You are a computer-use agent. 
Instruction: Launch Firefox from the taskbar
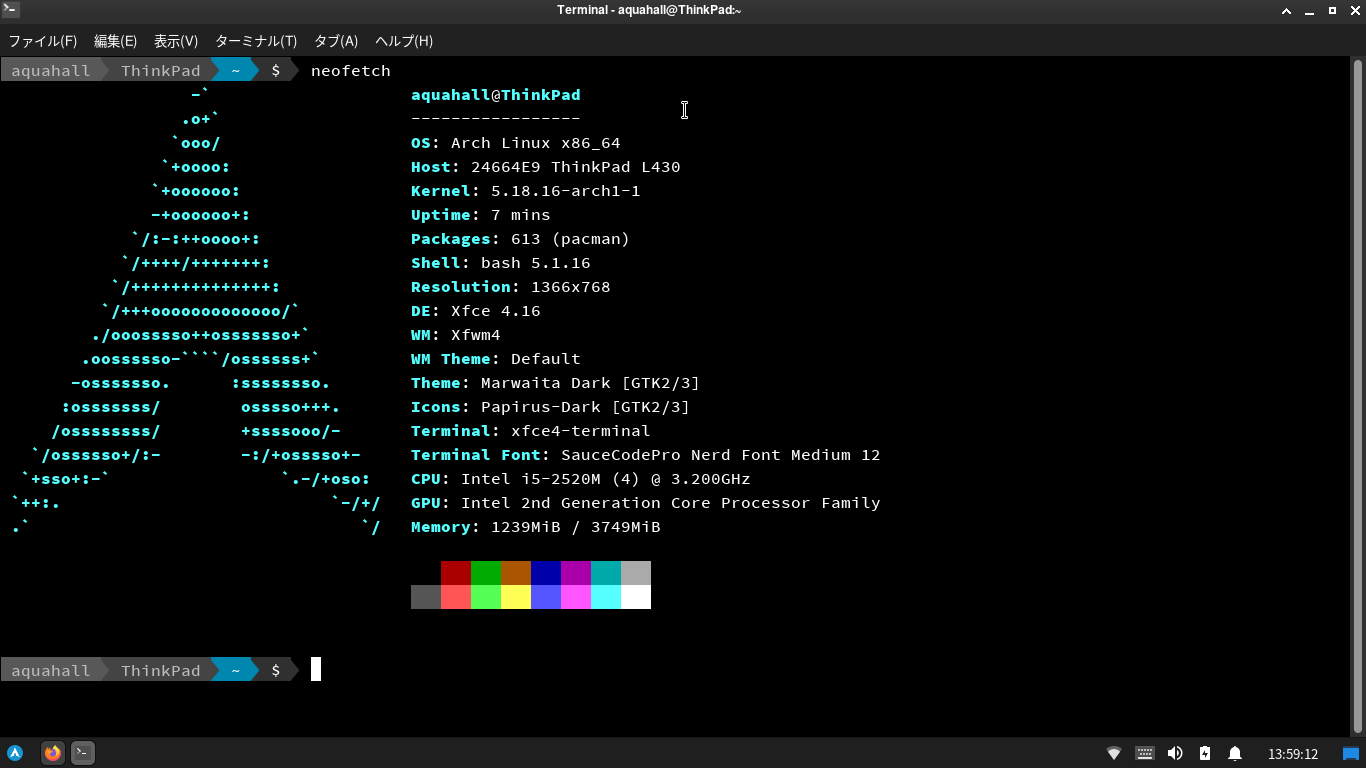click(x=53, y=753)
